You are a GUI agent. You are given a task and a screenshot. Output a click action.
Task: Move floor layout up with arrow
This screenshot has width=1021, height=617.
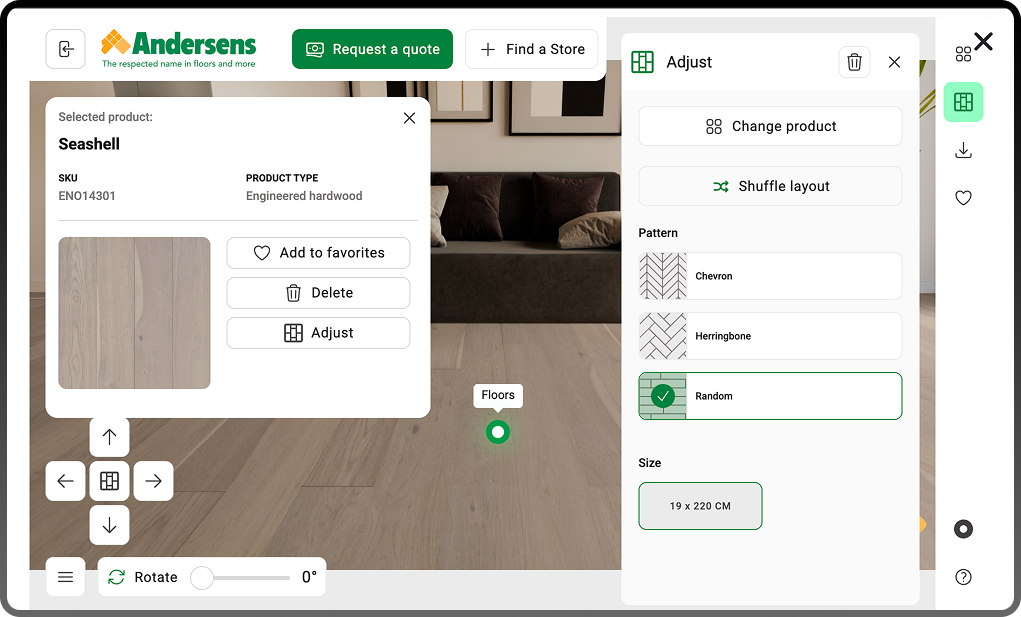[x=109, y=437]
